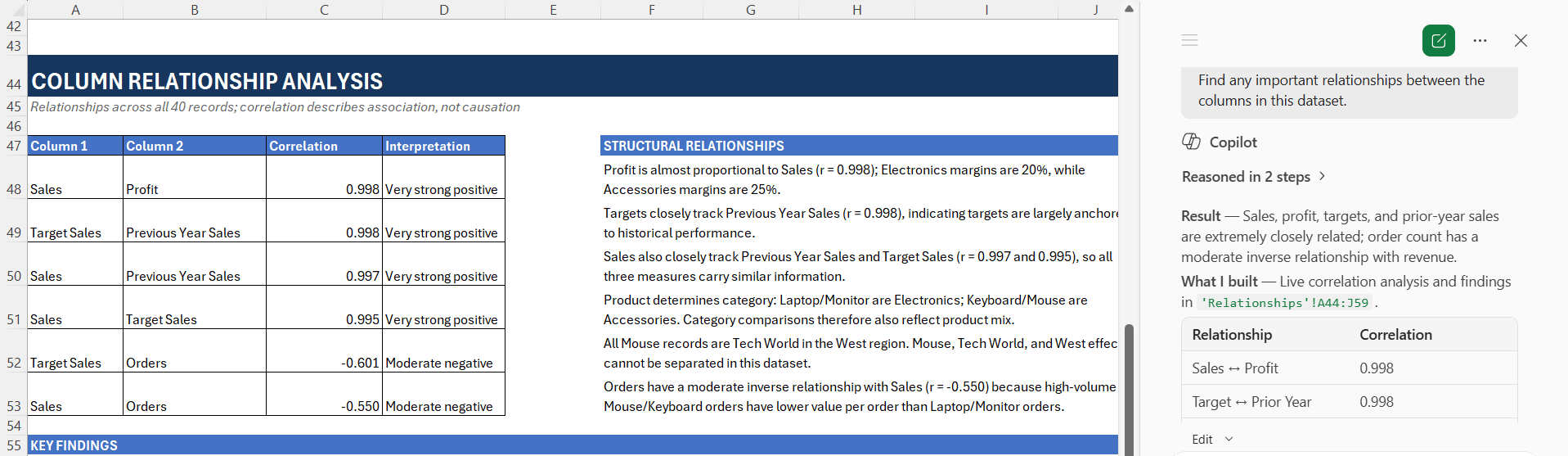This screenshot has width=1568, height=456.
Task: Select column B header
Action: point(195,10)
